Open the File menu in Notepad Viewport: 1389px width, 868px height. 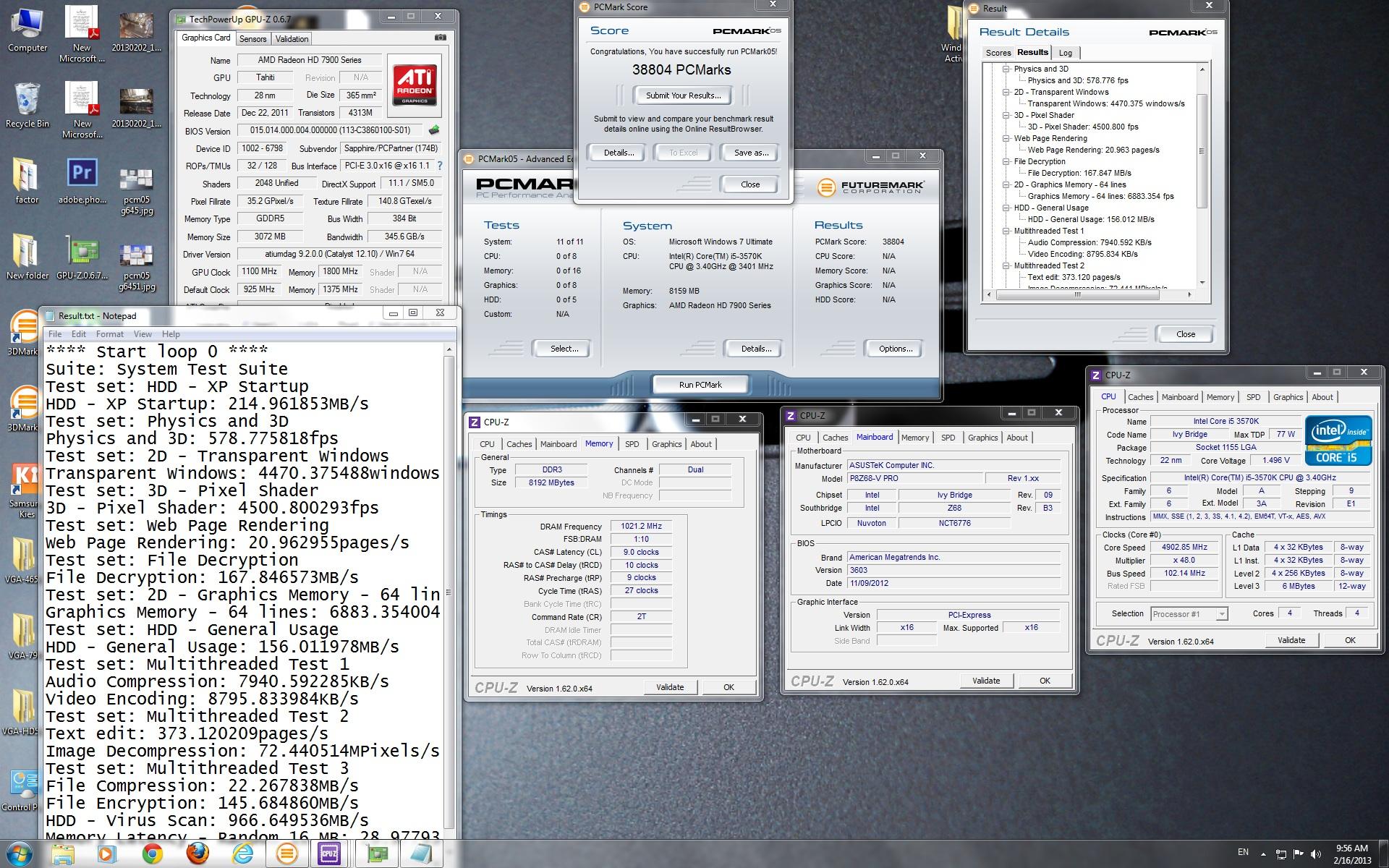(55, 334)
